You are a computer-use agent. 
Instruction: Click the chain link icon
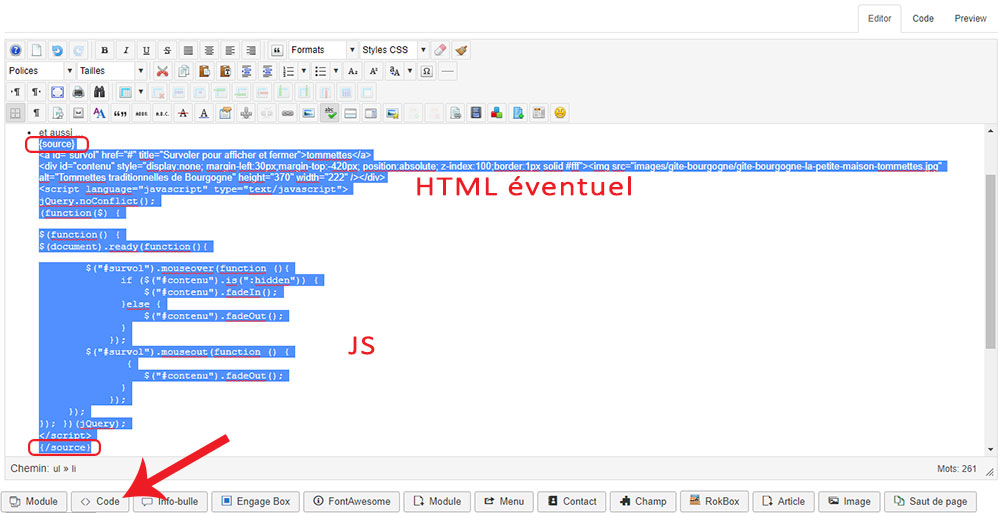tap(288, 113)
